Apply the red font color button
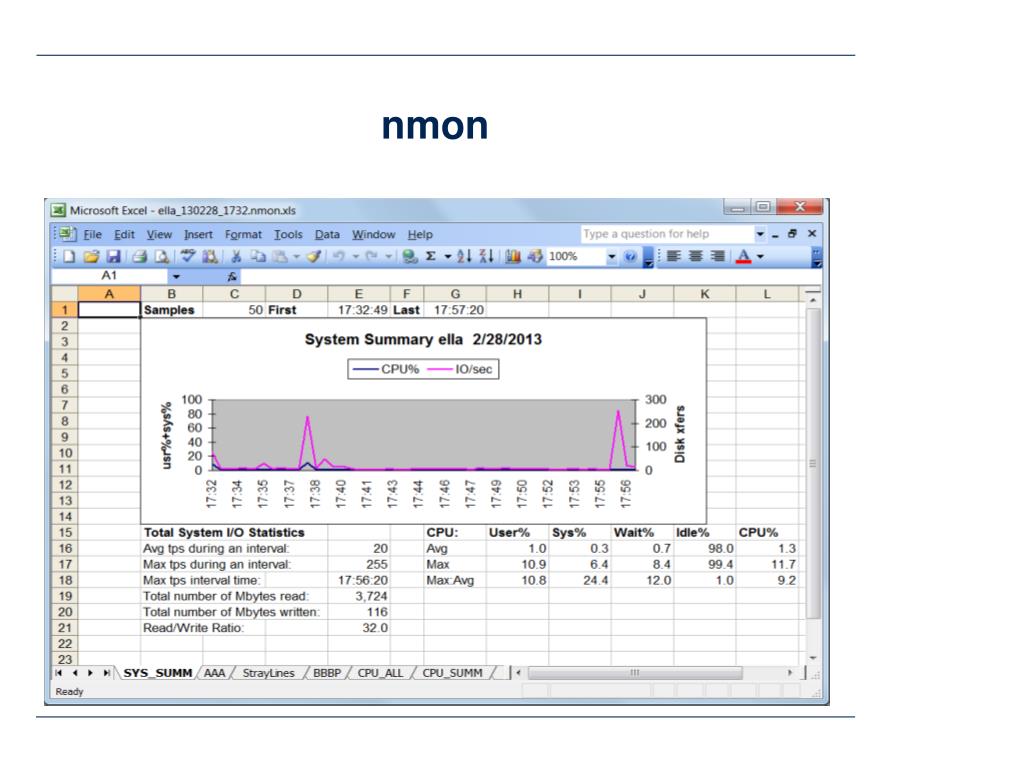 [x=743, y=257]
